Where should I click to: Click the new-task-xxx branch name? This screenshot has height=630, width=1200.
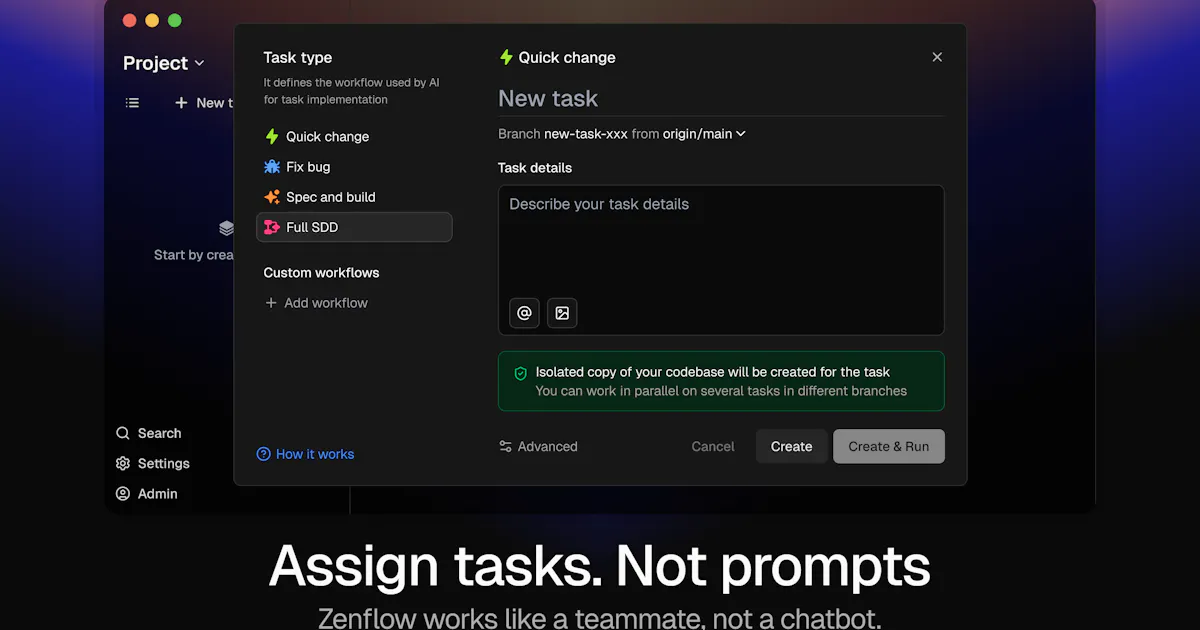click(586, 134)
